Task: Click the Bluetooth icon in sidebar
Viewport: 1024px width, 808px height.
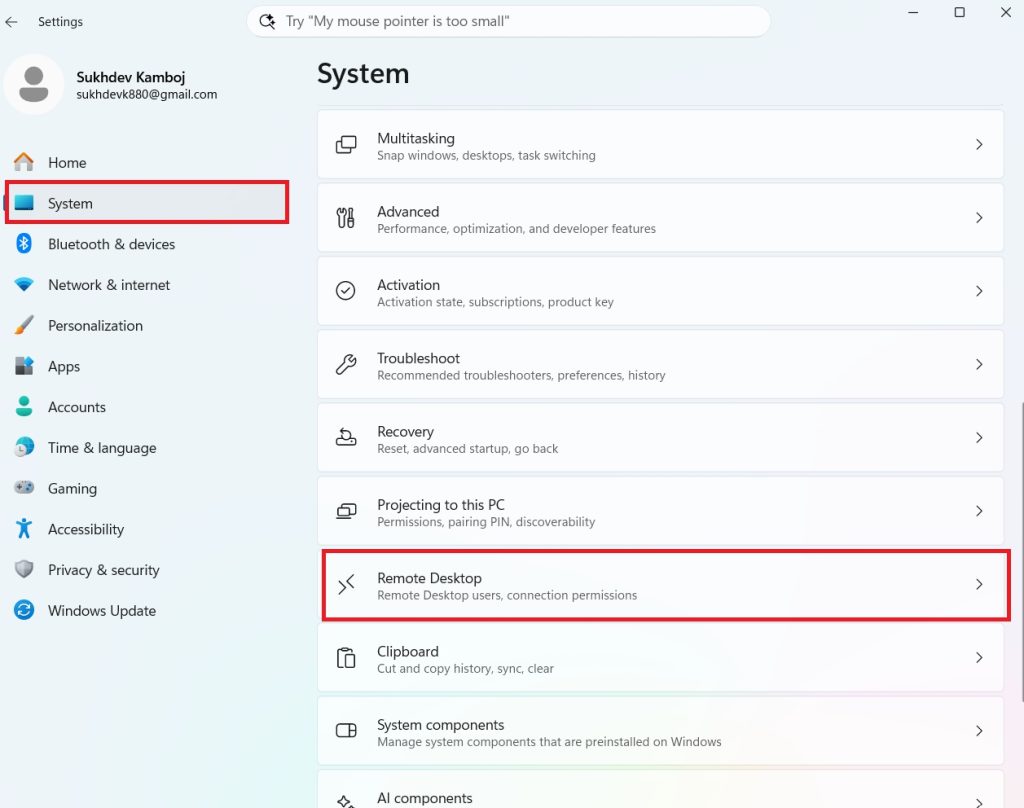Action: click(24, 244)
